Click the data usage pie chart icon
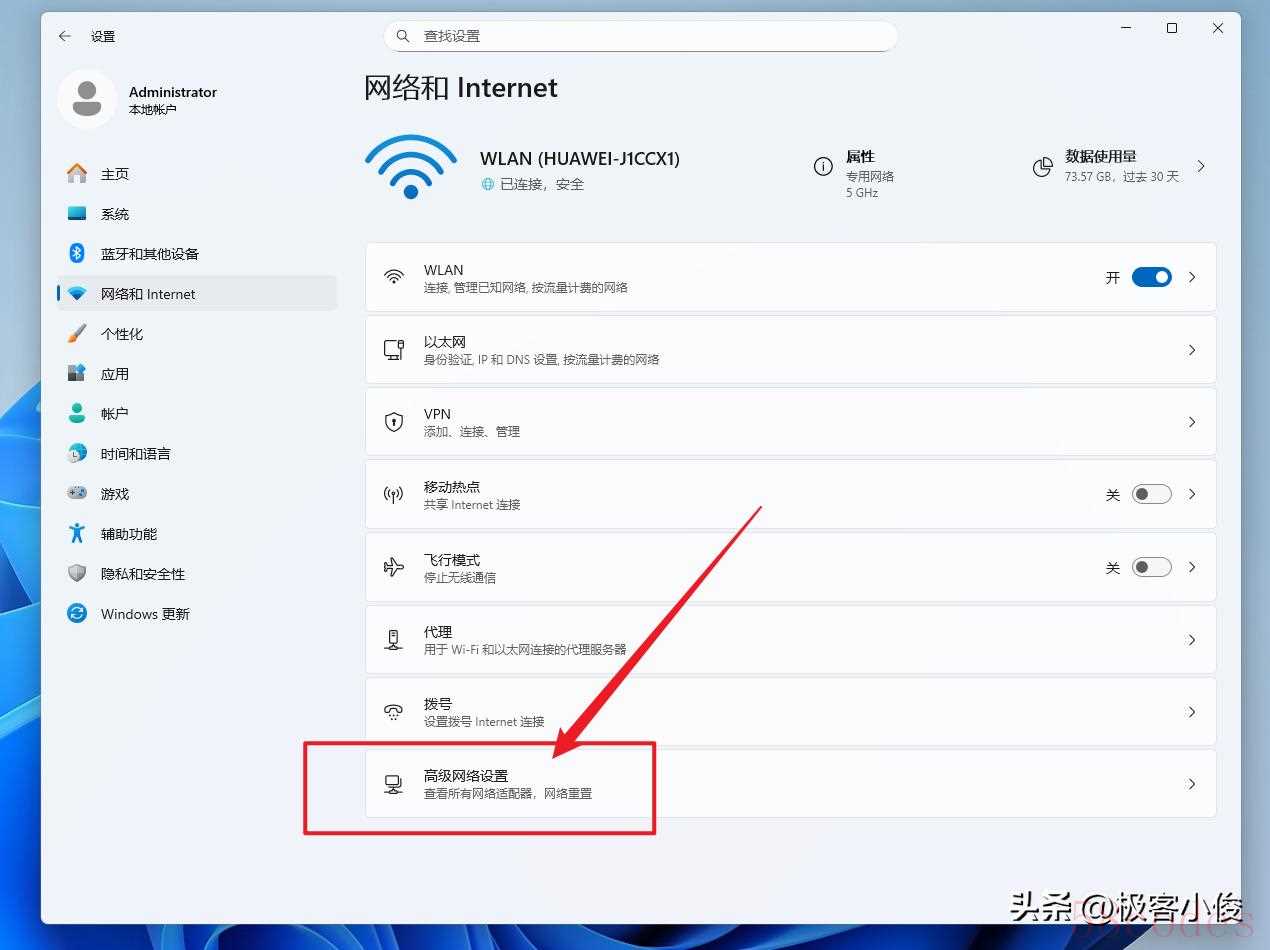This screenshot has width=1270, height=950. (1042, 167)
